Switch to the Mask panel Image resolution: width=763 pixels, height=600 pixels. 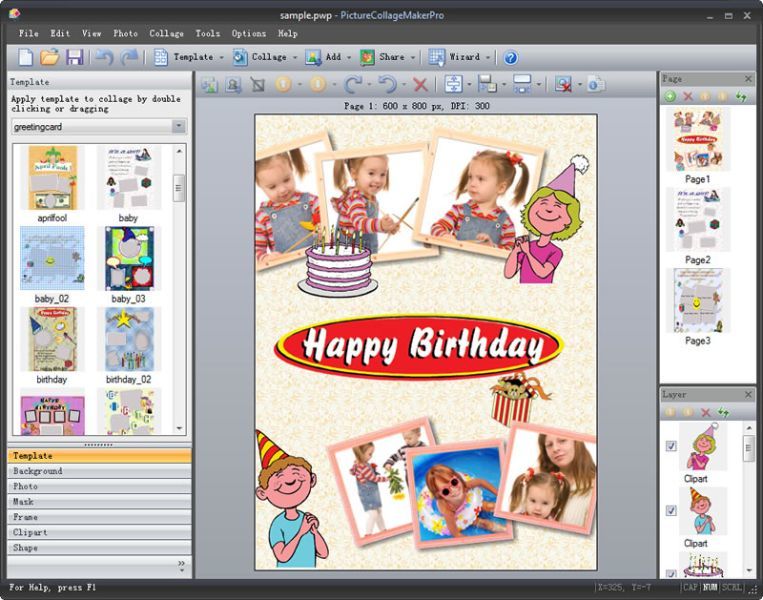pos(99,502)
